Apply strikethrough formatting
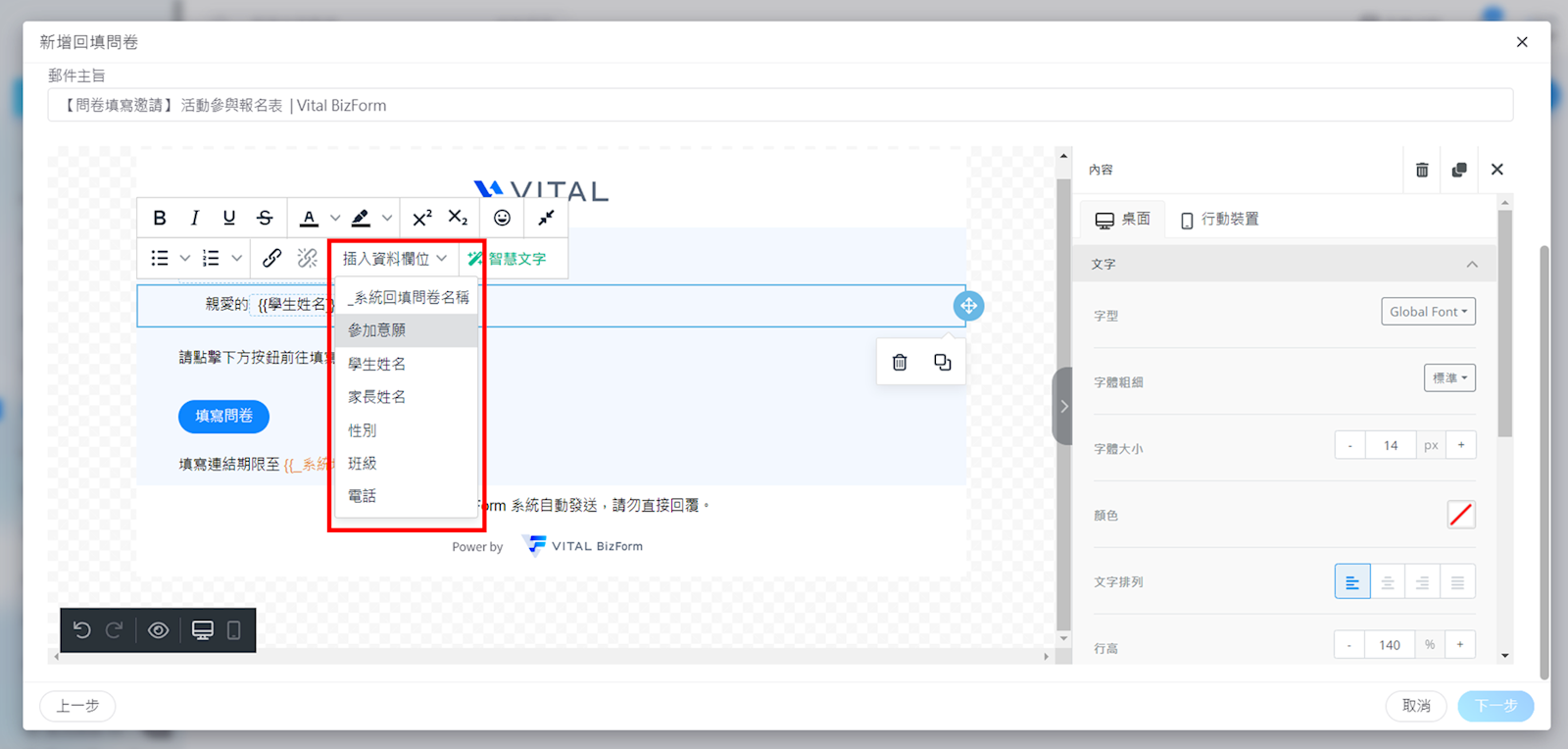This screenshot has width=1568, height=749. coord(265,218)
